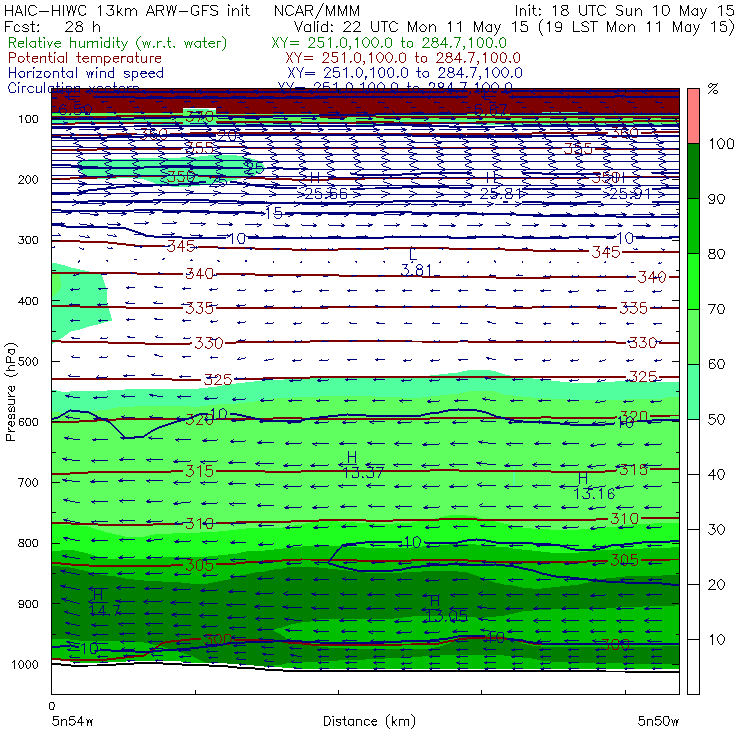
Task: Select the 60–70% light green colorbar segment
Action: tap(693, 336)
